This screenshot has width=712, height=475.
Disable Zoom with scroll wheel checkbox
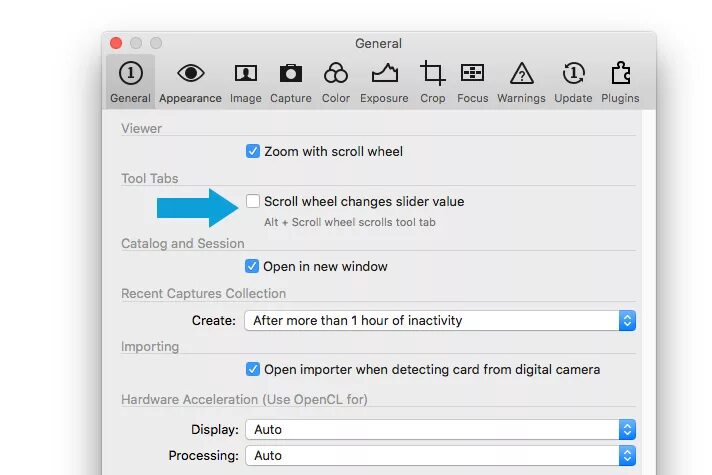click(x=253, y=151)
